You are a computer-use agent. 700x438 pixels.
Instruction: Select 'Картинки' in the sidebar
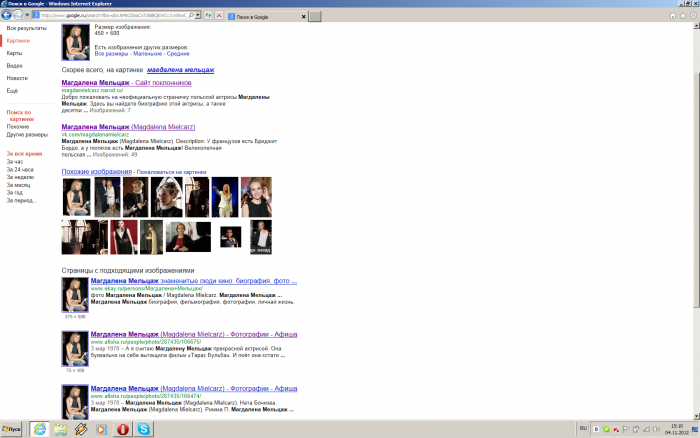pos(18,41)
